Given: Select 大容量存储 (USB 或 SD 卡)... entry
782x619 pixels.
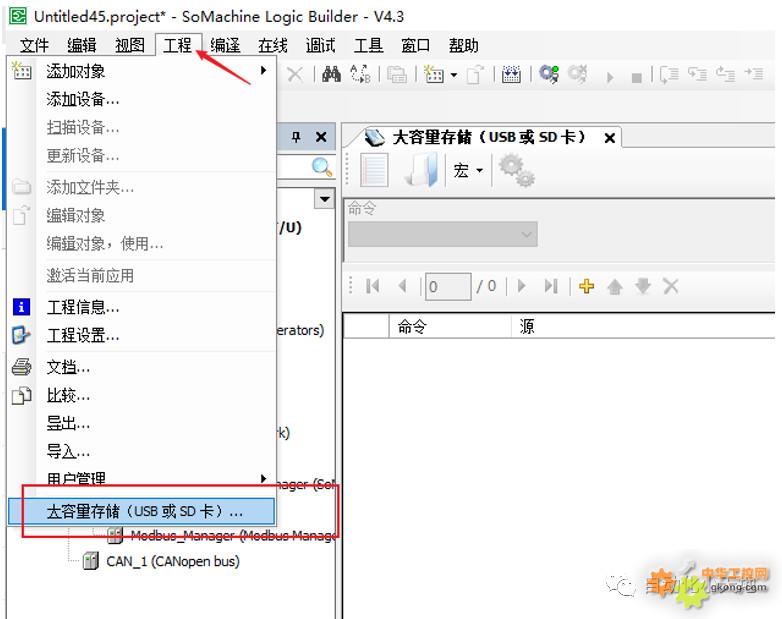Looking at the screenshot, I should click(142, 511).
